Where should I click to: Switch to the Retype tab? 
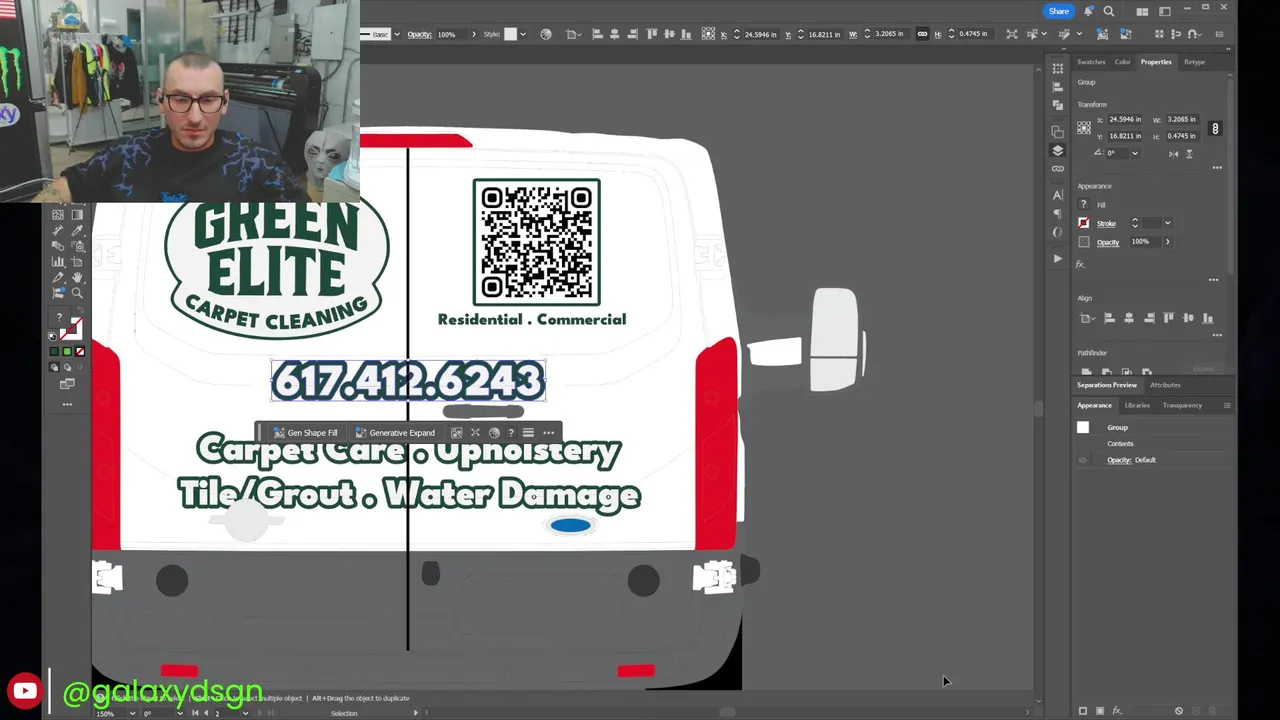[1194, 62]
